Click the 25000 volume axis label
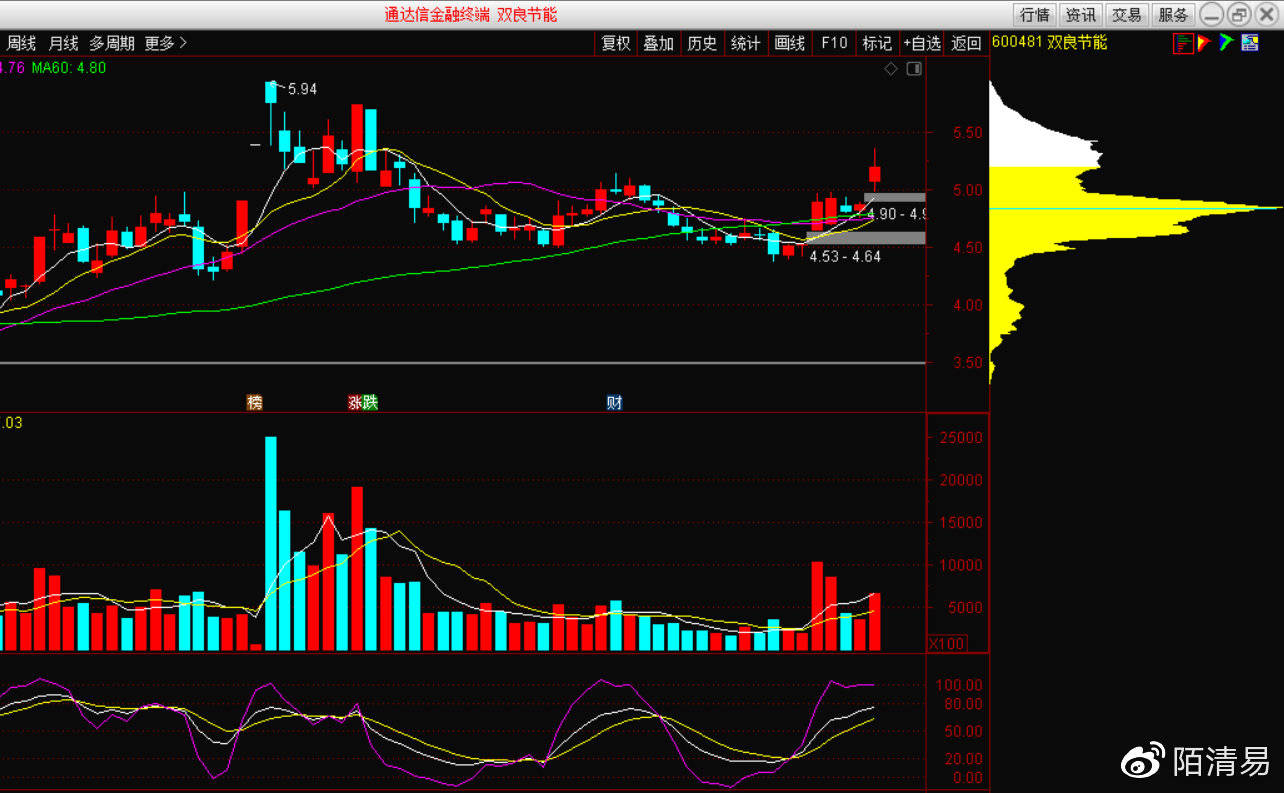 coord(961,438)
